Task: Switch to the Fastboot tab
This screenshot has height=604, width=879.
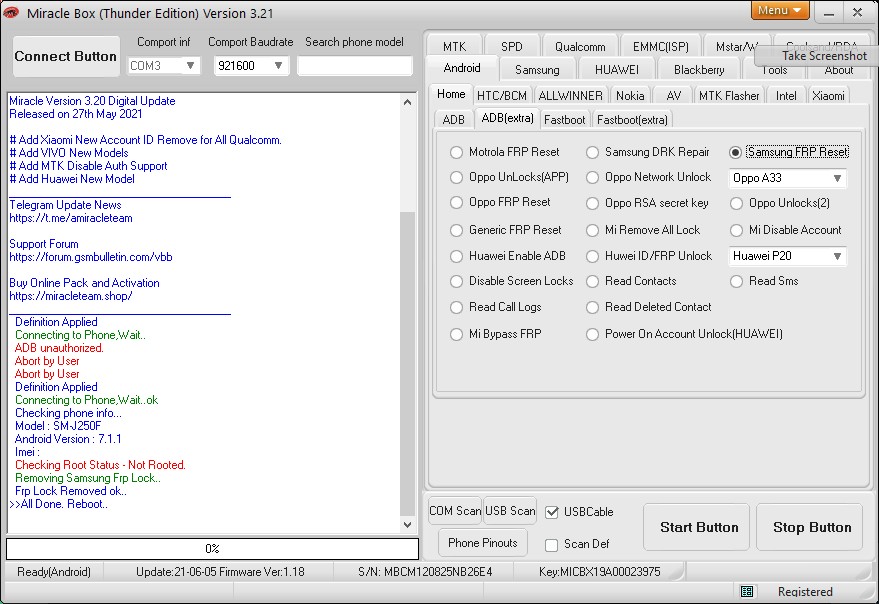Action: point(565,120)
